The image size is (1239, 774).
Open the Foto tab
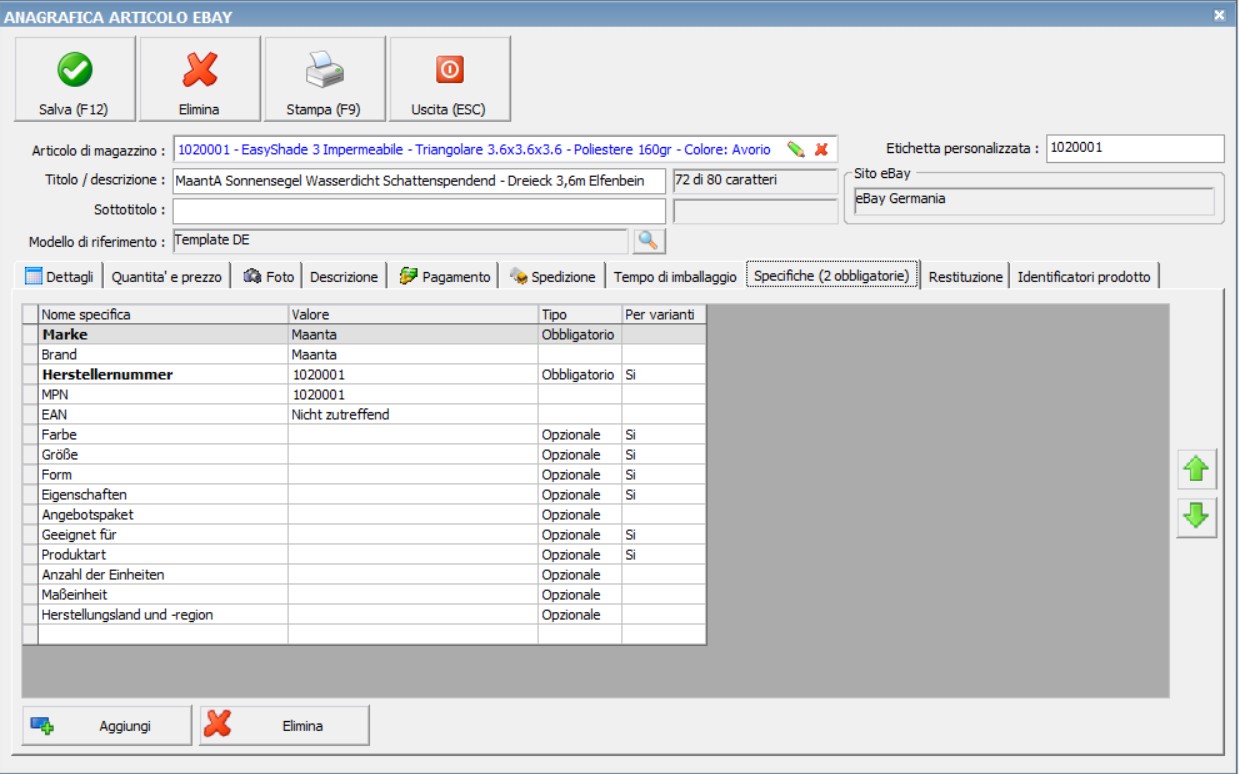pyautogui.click(x=269, y=277)
